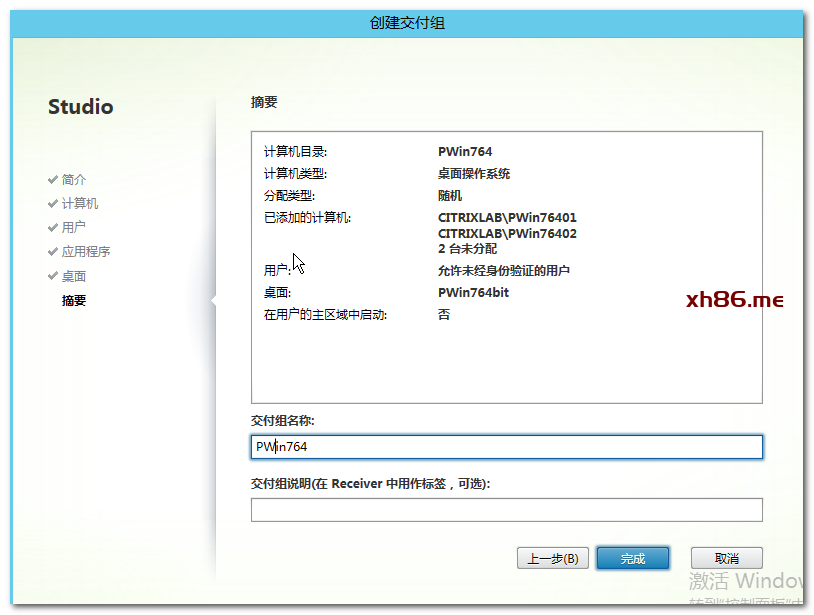
Task: Click the checkmark icon beside 桌面
Action: point(53,276)
